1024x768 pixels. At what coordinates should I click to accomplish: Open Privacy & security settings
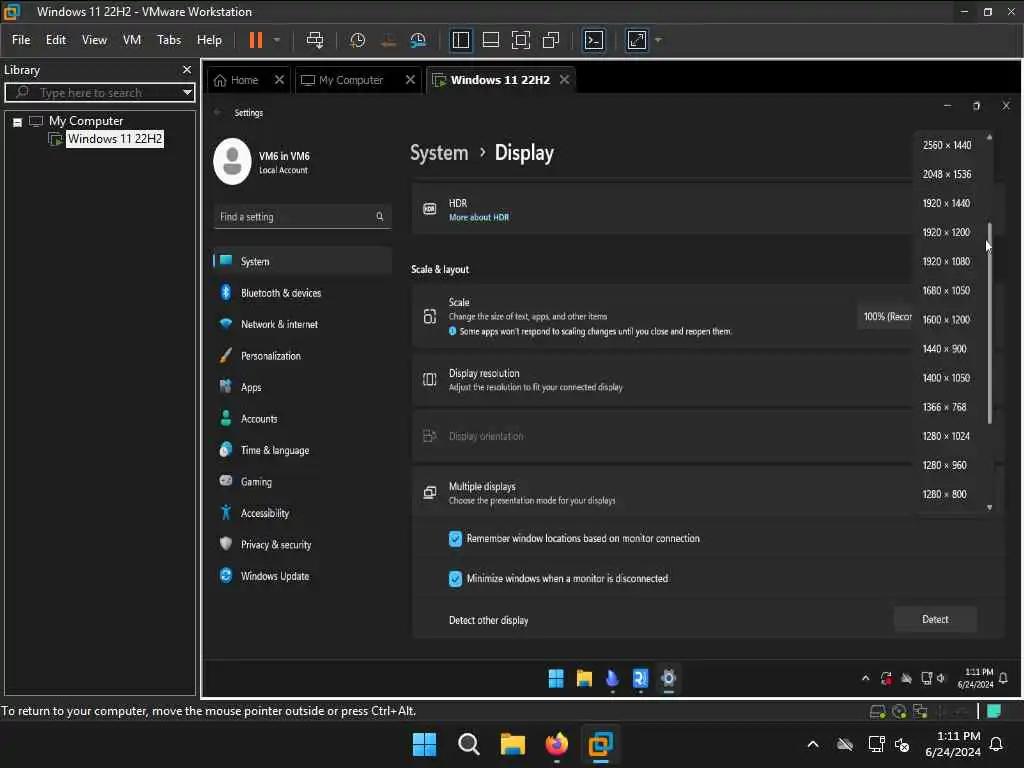(x=302, y=544)
